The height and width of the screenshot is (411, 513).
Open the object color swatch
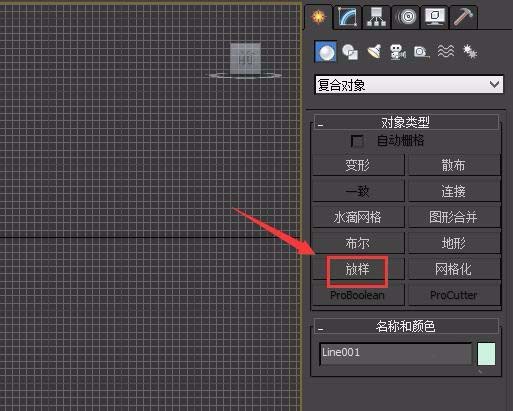tap(486, 354)
